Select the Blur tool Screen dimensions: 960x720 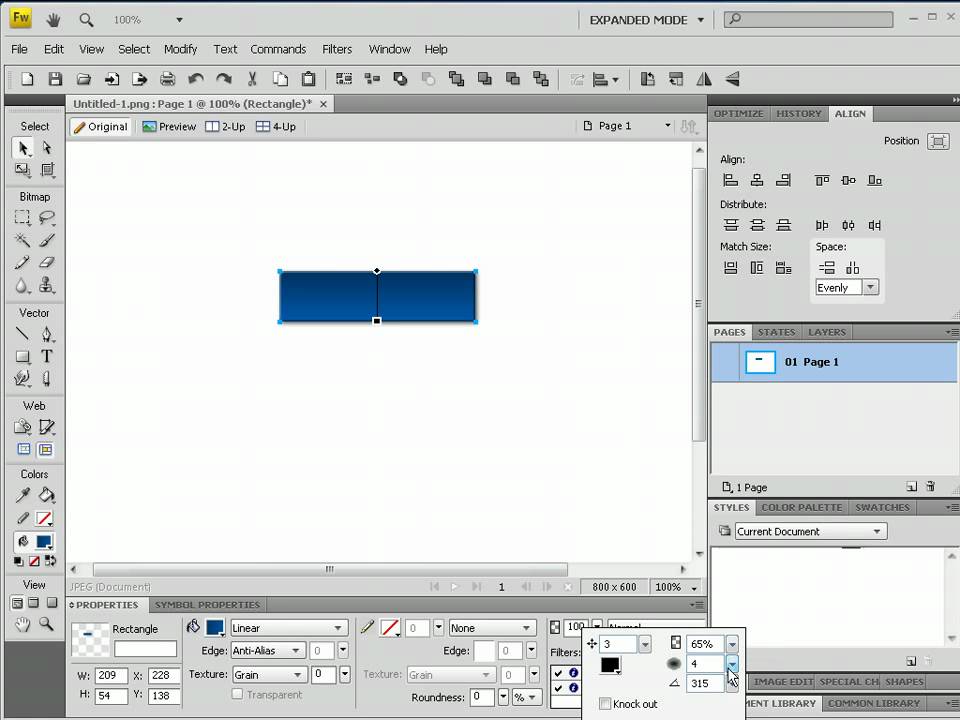pyautogui.click(x=23, y=285)
